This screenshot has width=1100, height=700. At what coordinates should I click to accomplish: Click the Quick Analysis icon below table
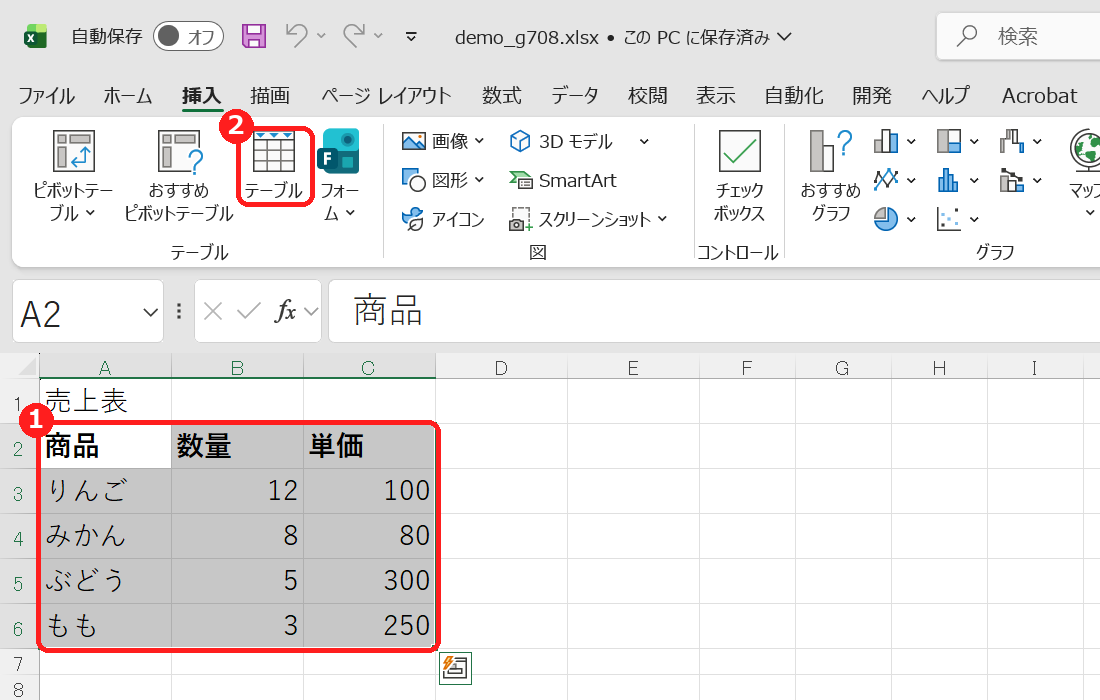tap(455, 668)
